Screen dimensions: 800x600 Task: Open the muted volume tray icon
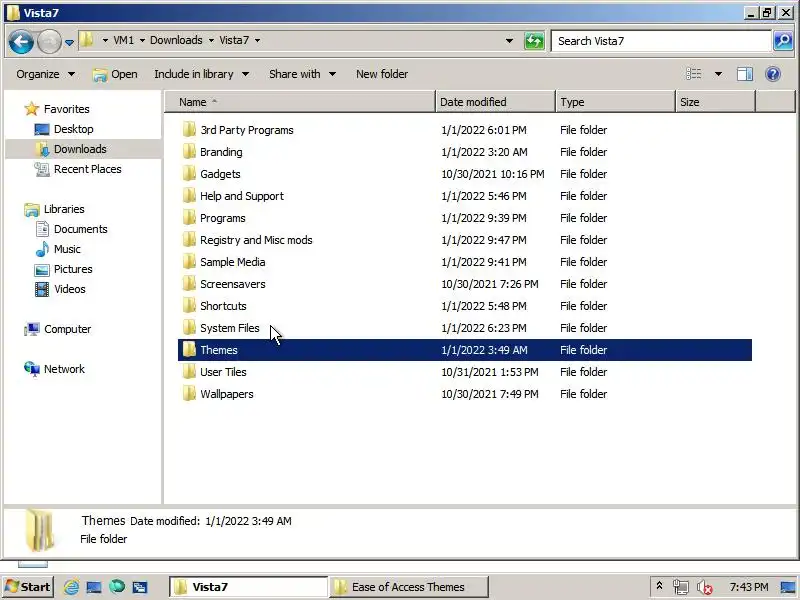tap(705, 587)
